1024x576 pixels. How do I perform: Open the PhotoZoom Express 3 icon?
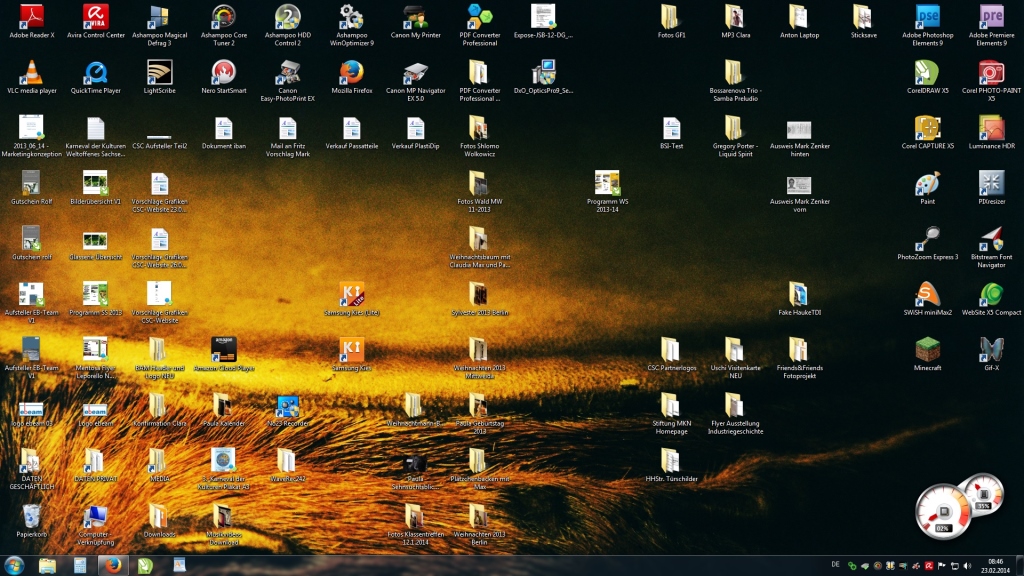927,238
